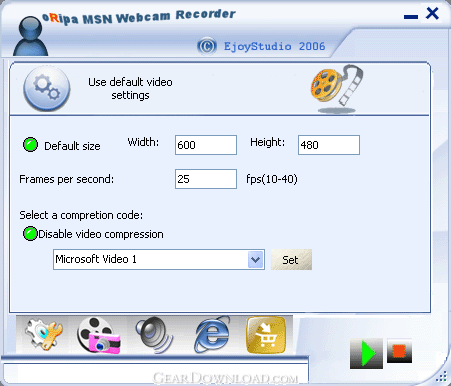Expand the Microsoft Video 1 codec dropdown
Screen dimensions: 451x386
(256, 260)
